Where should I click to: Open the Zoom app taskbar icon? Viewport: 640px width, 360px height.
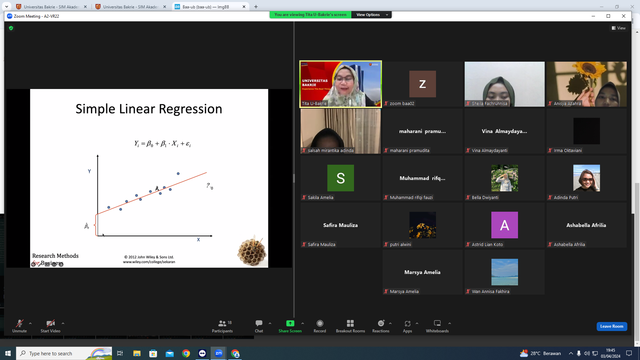219,353
